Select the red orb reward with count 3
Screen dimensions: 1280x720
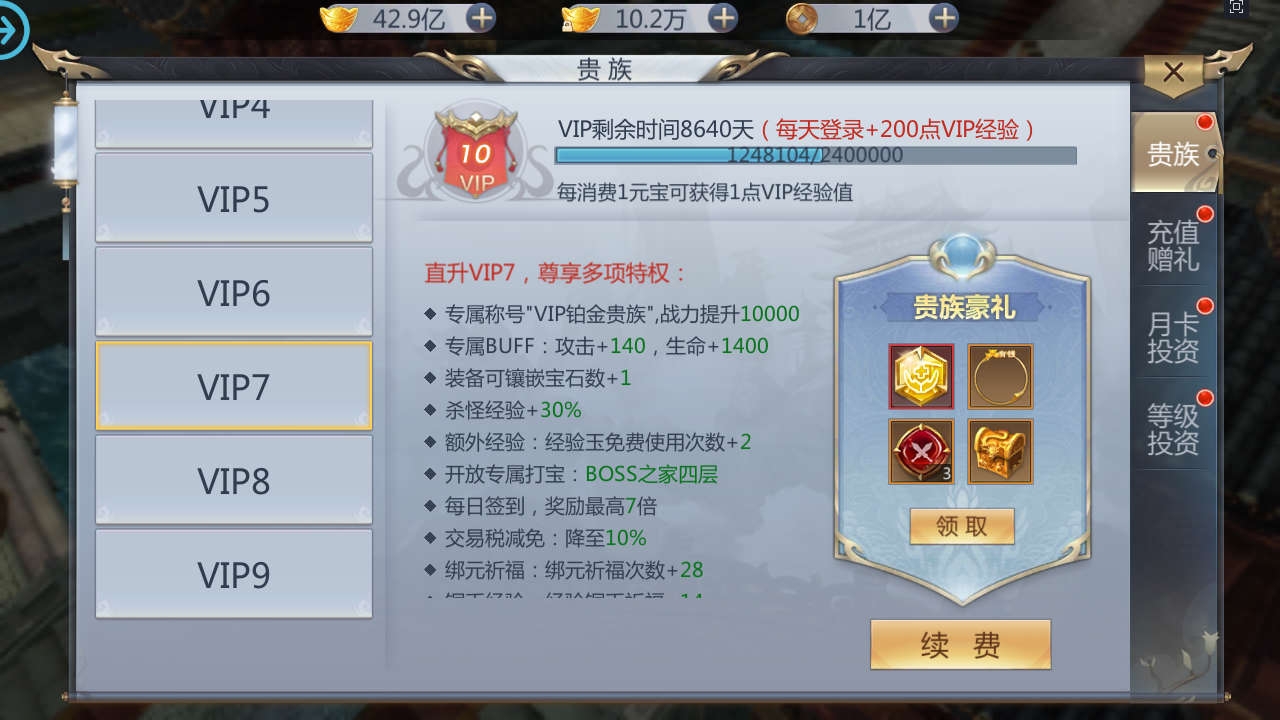[x=921, y=452]
